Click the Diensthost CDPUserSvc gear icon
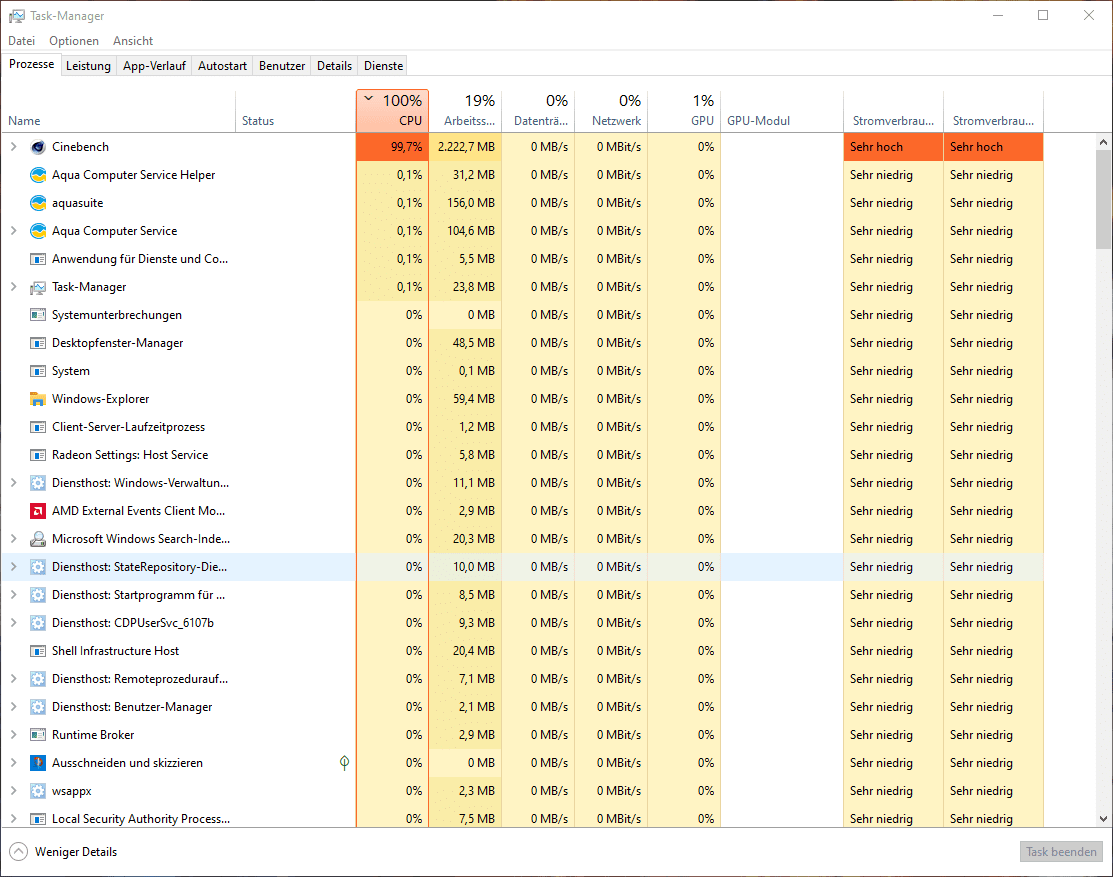The height and width of the screenshot is (877, 1113). [x=38, y=623]
